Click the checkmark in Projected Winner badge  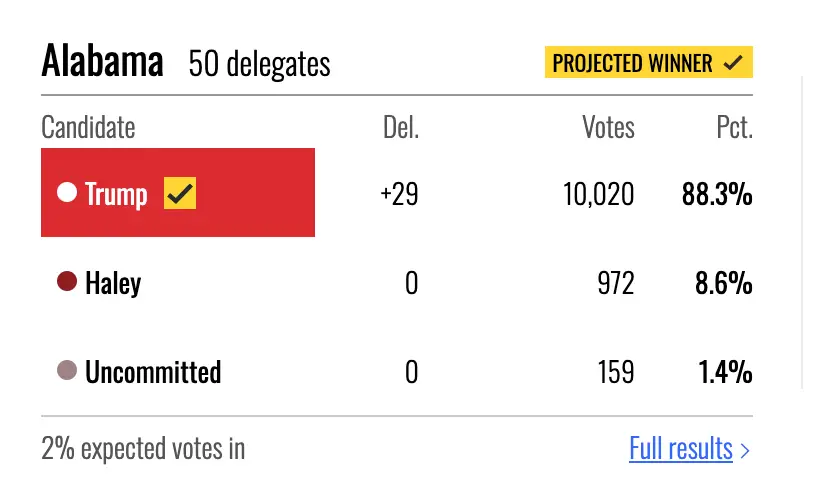coord(733,63)
